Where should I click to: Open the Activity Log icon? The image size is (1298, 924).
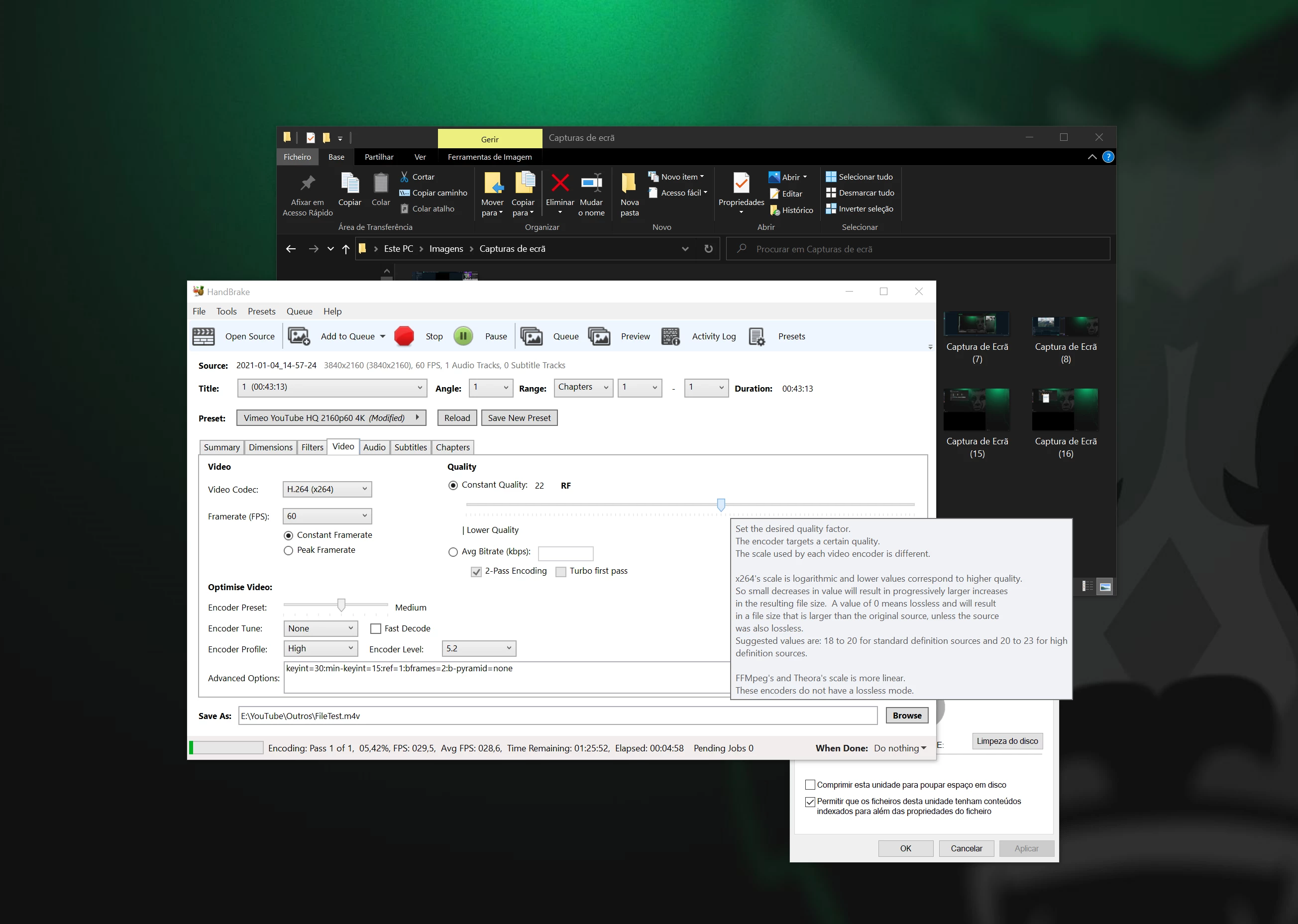670,336
